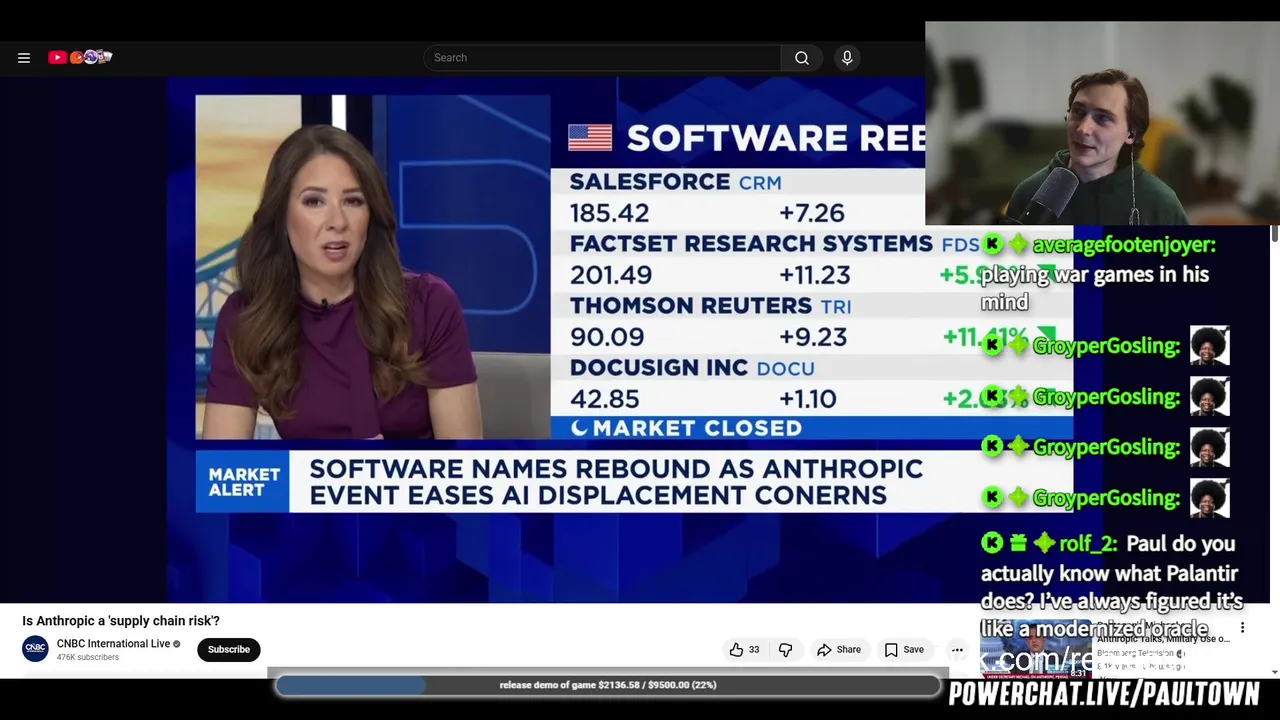Click the last GroyperGosling chat emote
The image size is (1280, 720).
pyautogui.click(x=1209, y=498)
